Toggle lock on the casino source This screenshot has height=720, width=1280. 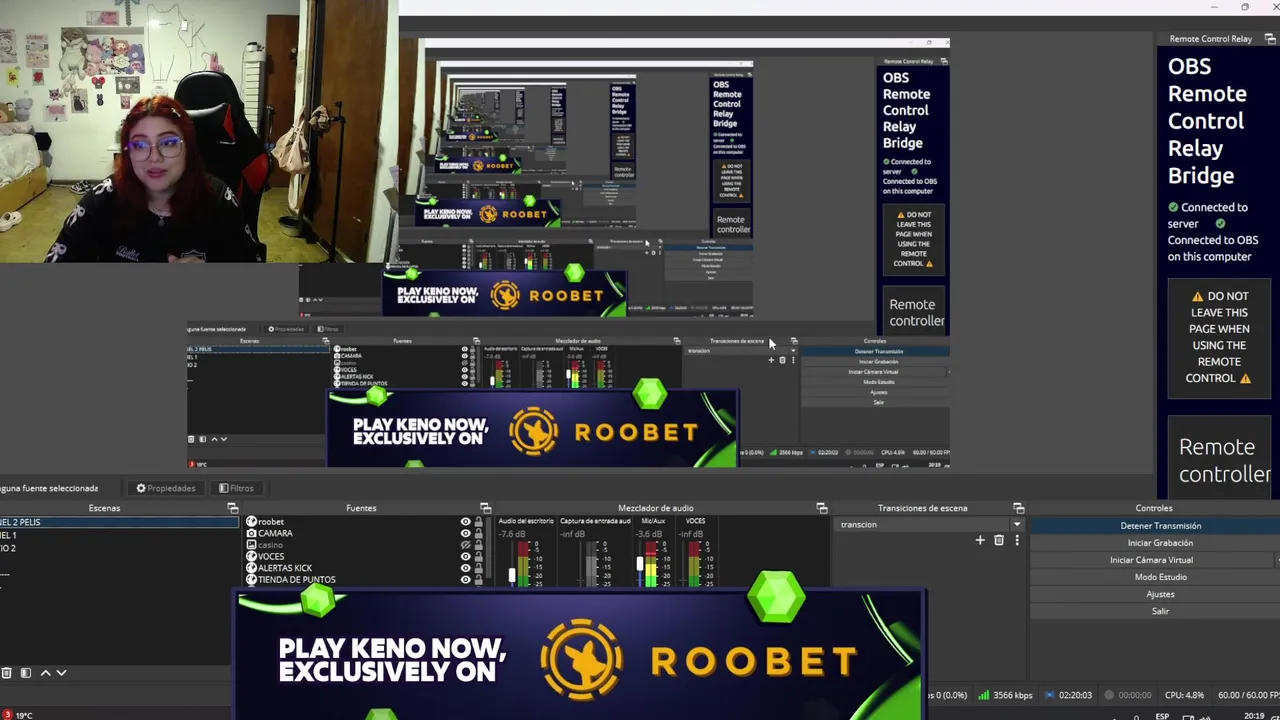[478, 545]
